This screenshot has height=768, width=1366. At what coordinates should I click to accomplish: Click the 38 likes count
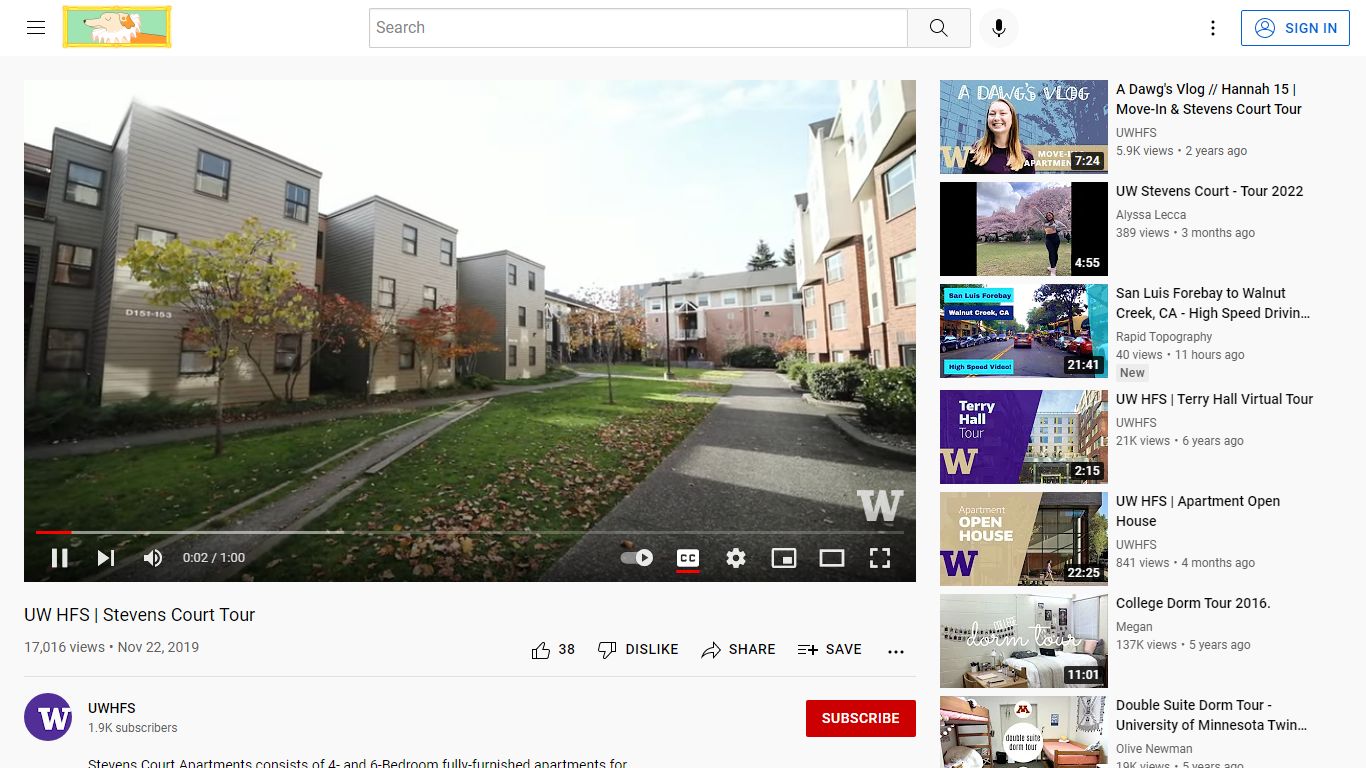(566, 650)
